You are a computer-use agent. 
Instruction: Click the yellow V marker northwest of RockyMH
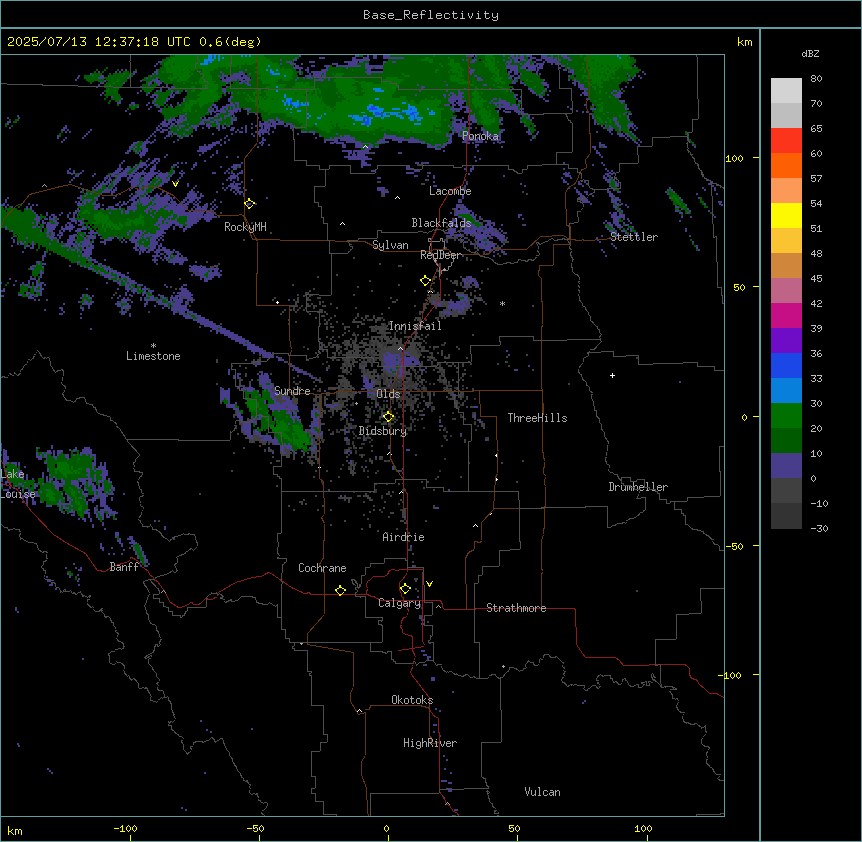(175, 184)
